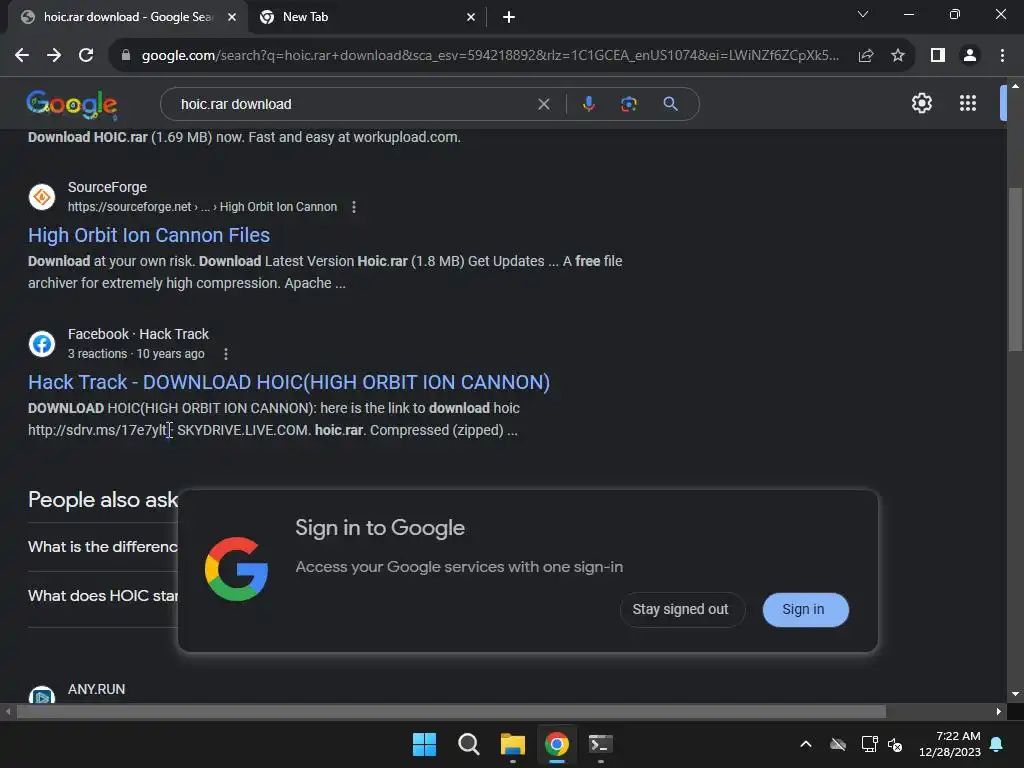The width and height of the screenshot is (1024, 768).
Task: Close the hoic.rar download tab
Action: click(x=232, y=18)
